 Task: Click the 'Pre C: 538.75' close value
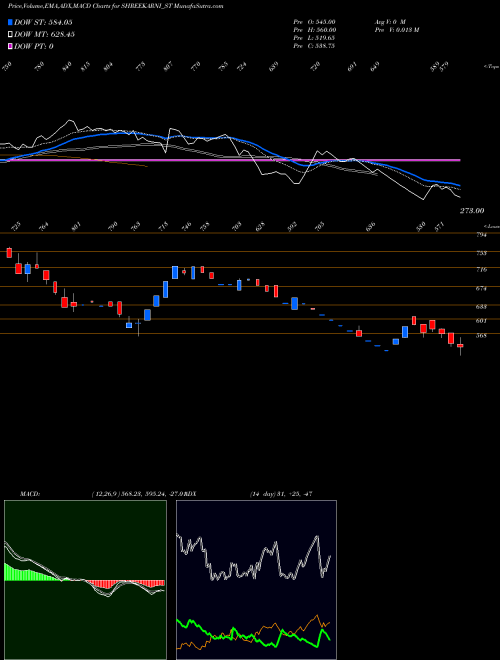tap(314, 46)
